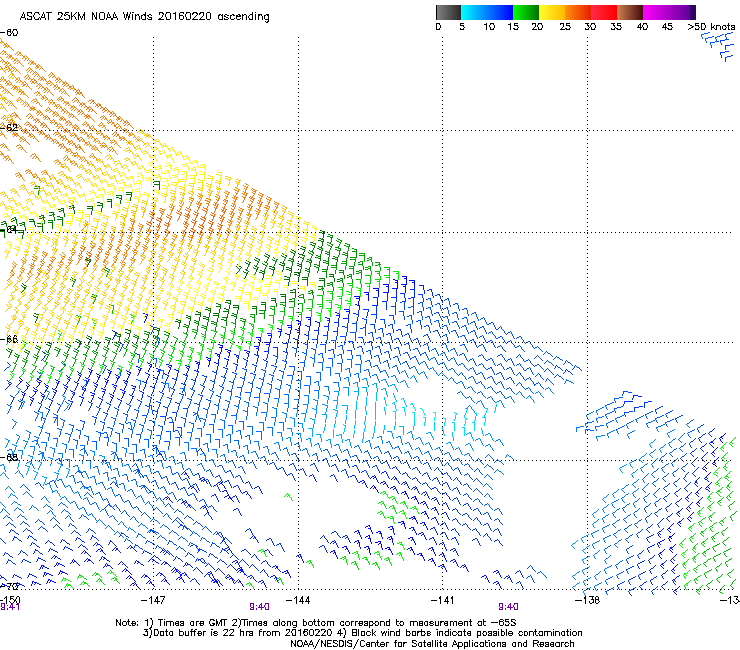Click the 9:40 time label beside -144
The image size is (740, 650).
pos(260,607)
